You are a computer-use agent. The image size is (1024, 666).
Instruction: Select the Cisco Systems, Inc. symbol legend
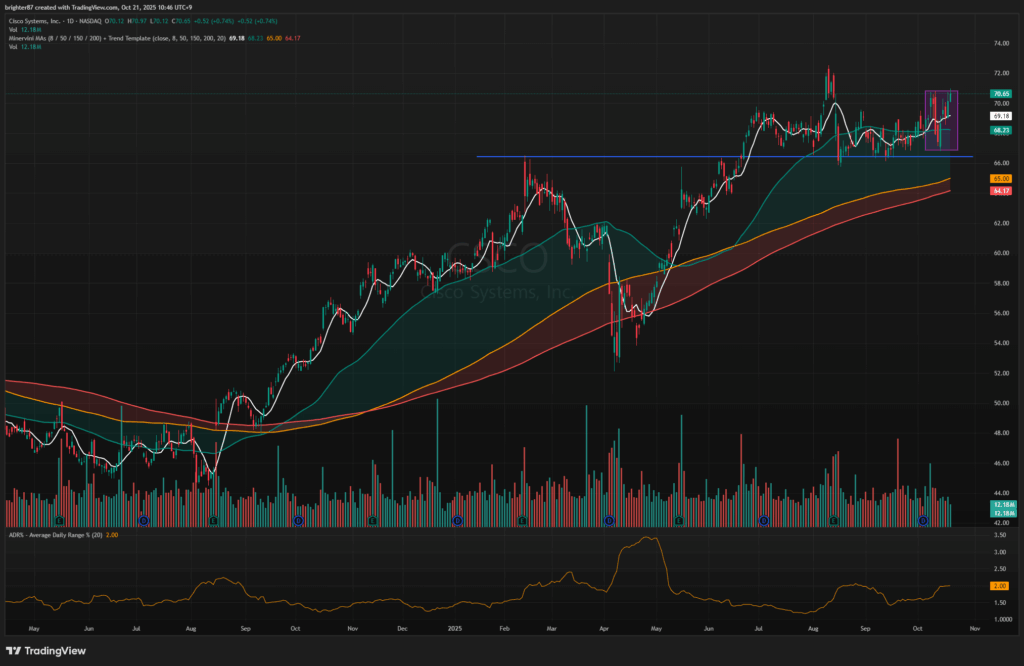click(x=60, y=17)
